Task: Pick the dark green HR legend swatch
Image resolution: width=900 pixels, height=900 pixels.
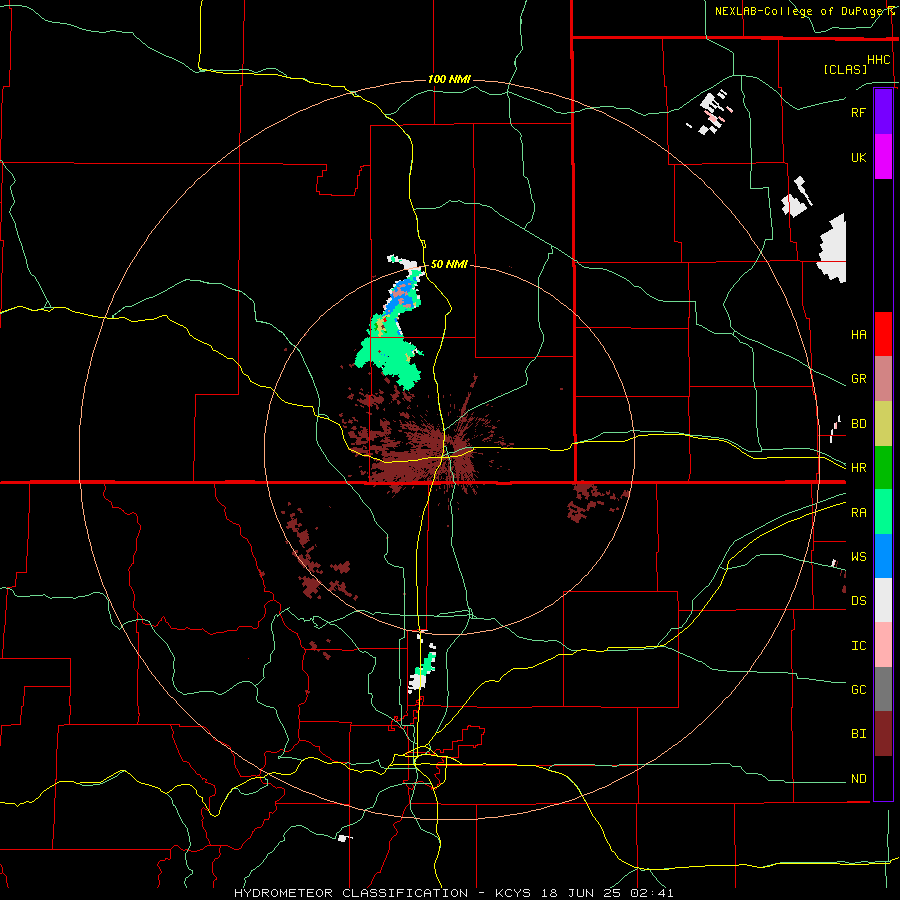Action: (883, 468)
